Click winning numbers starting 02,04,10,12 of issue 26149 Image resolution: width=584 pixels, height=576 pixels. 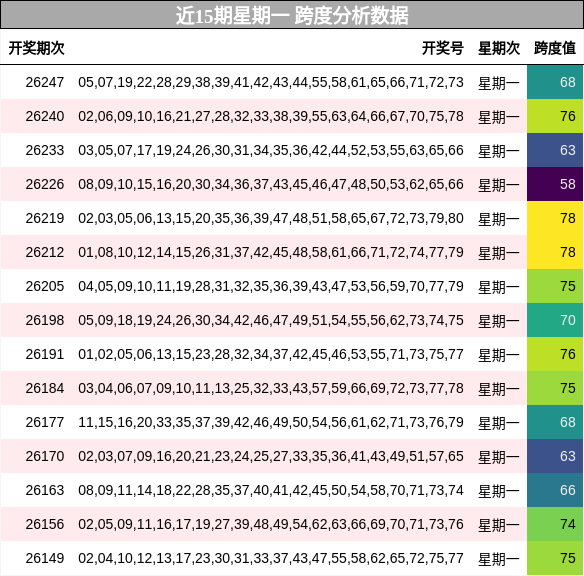pyautogui.click(x=271, y=558)
